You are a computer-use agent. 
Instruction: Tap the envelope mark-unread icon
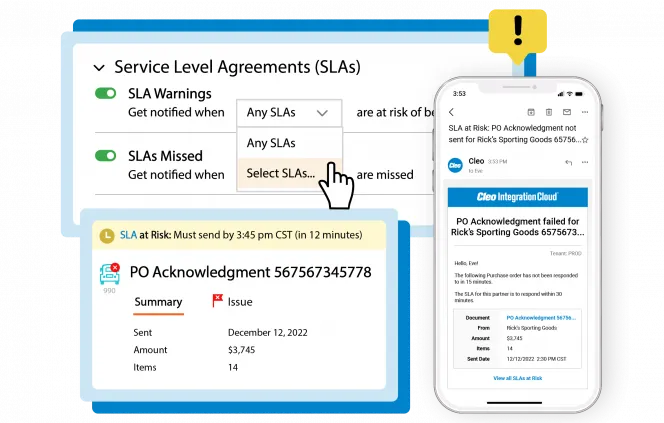click(x=567, y=112)
